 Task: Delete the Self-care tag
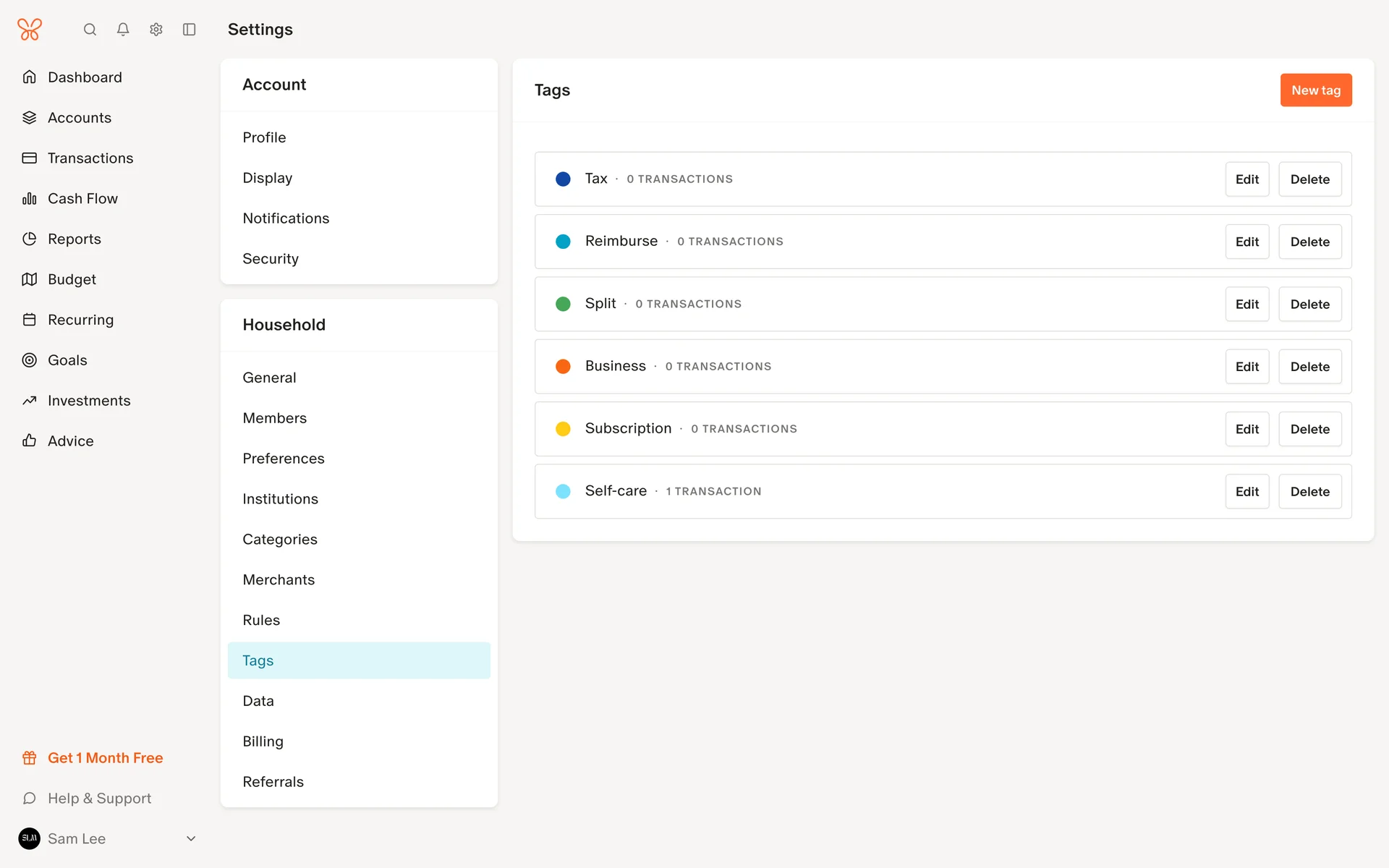[x=1309, y=492]
